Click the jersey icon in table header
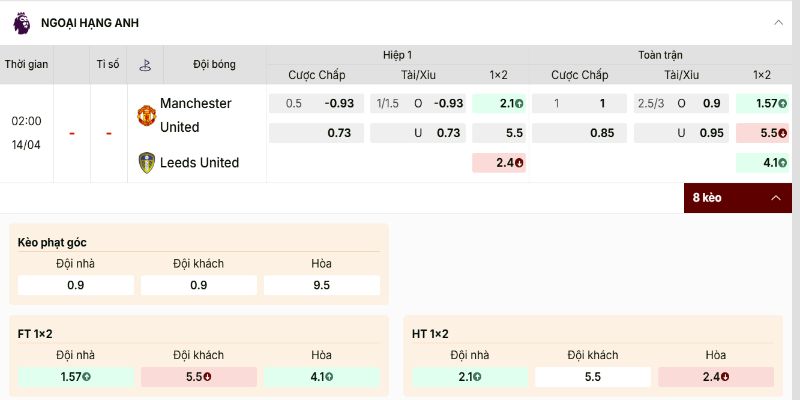Viewport: 800px width, 400px height. (145, 64)
